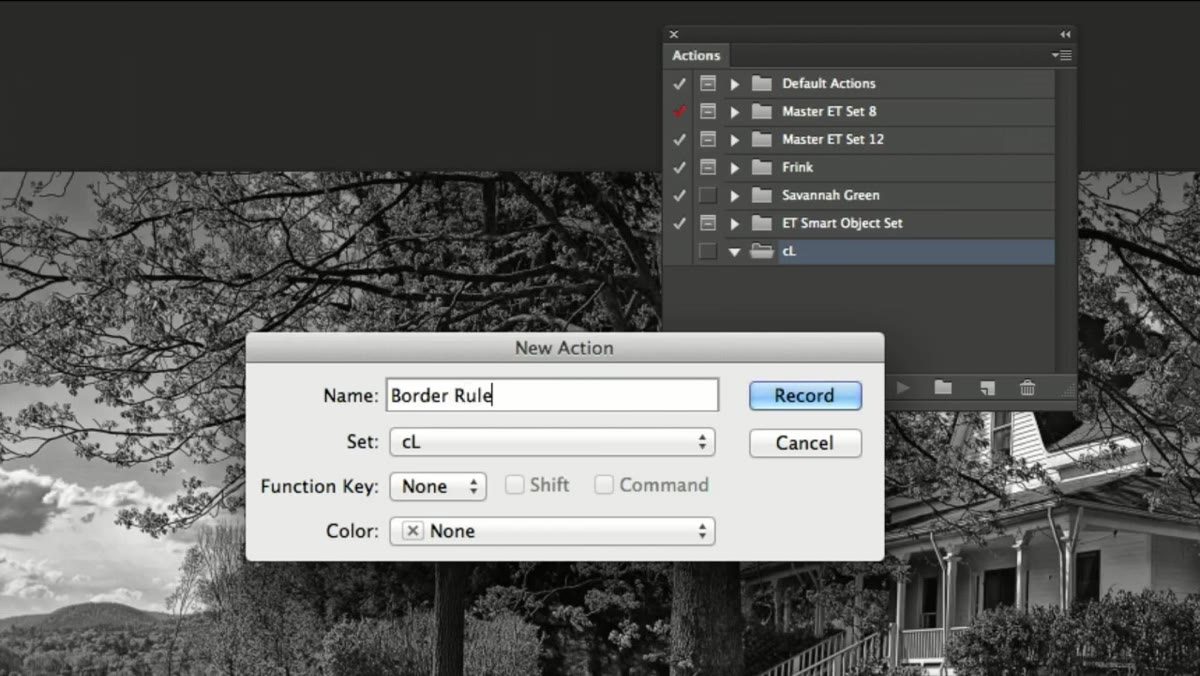Switch to the Actions tab

[x=696, y=56]
